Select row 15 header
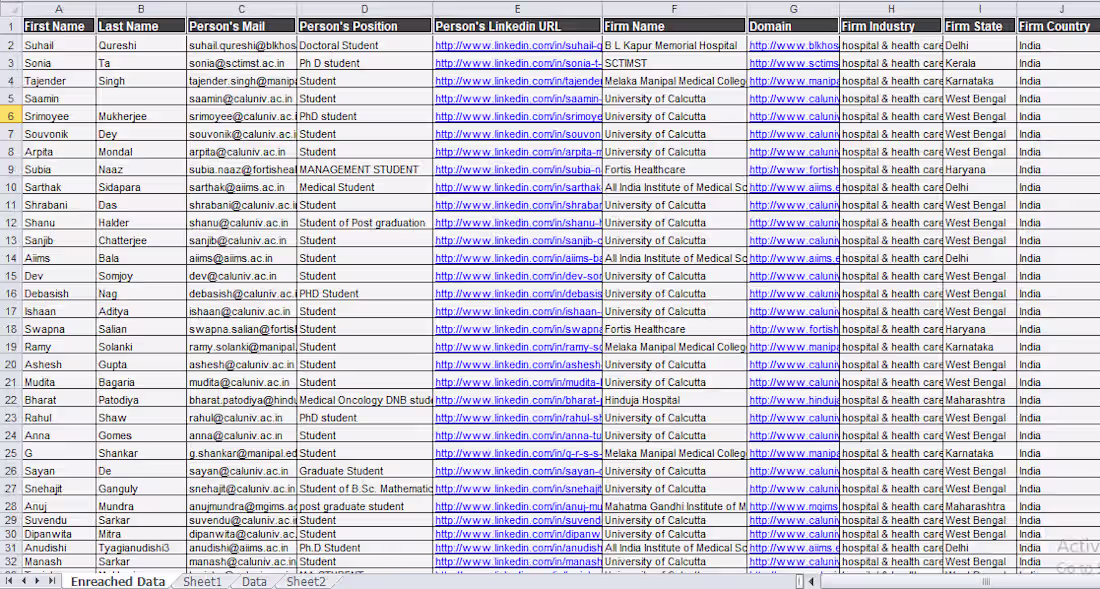This screenshot has width=1100, height=589. pos(11,276)
